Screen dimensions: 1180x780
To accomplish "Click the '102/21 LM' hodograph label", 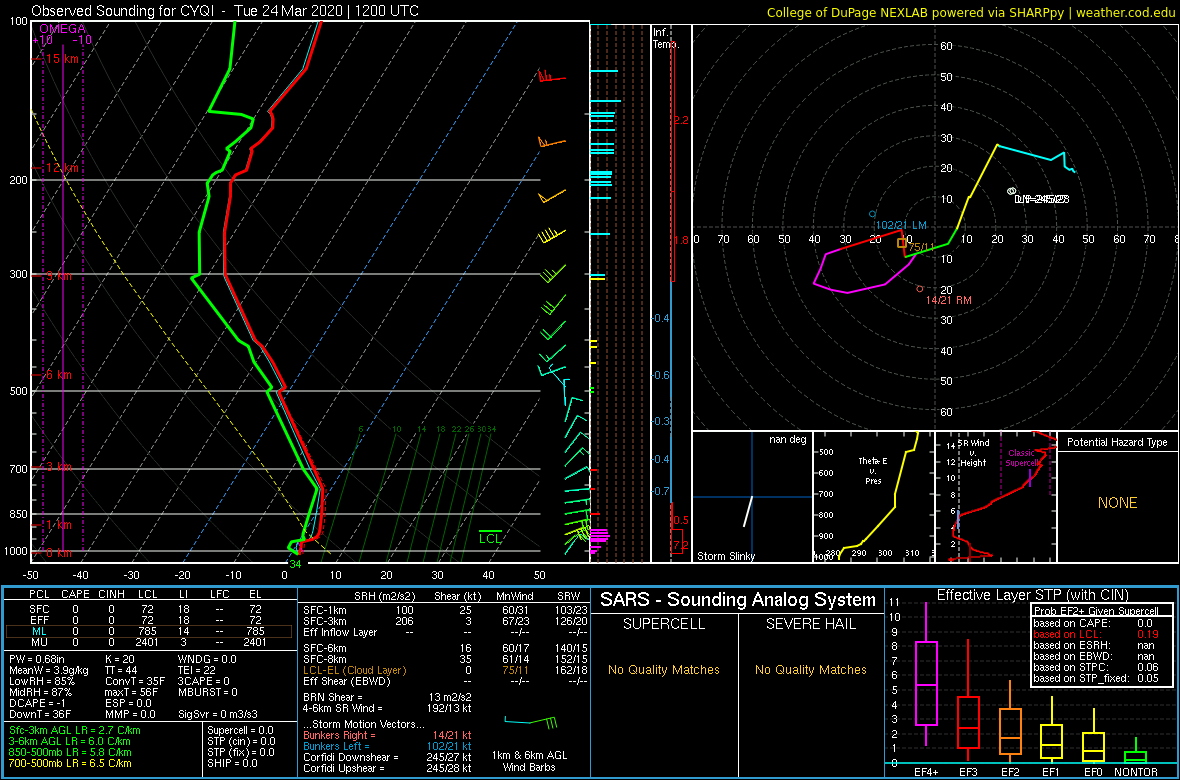I will [x=900, y=224].
